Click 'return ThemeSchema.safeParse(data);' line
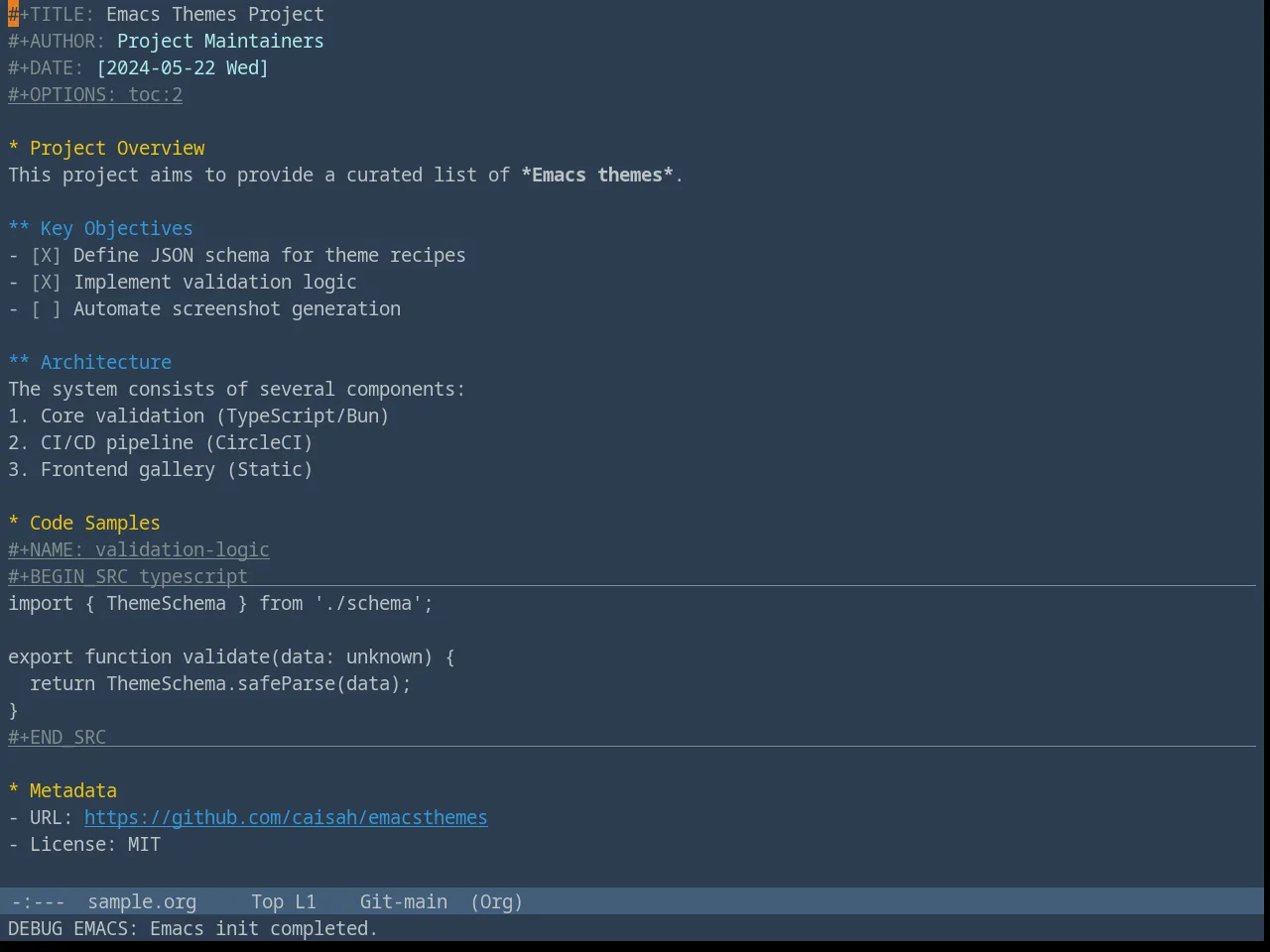Viewport: 1270px width, 952px height. [x=220, y=683]
